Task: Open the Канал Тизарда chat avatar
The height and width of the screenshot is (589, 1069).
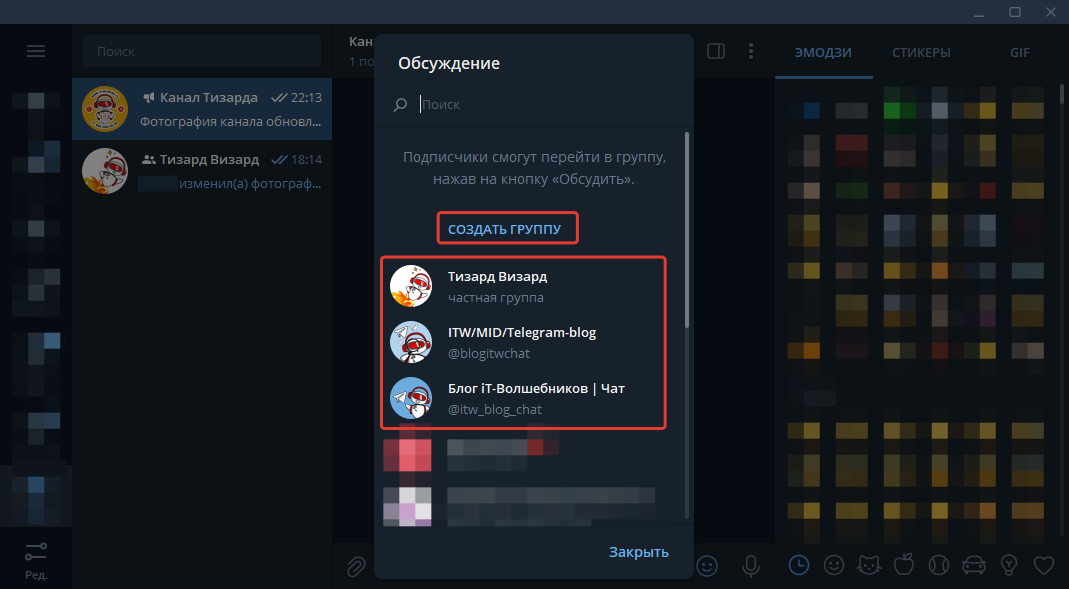Action: click(x=105, y=109)
